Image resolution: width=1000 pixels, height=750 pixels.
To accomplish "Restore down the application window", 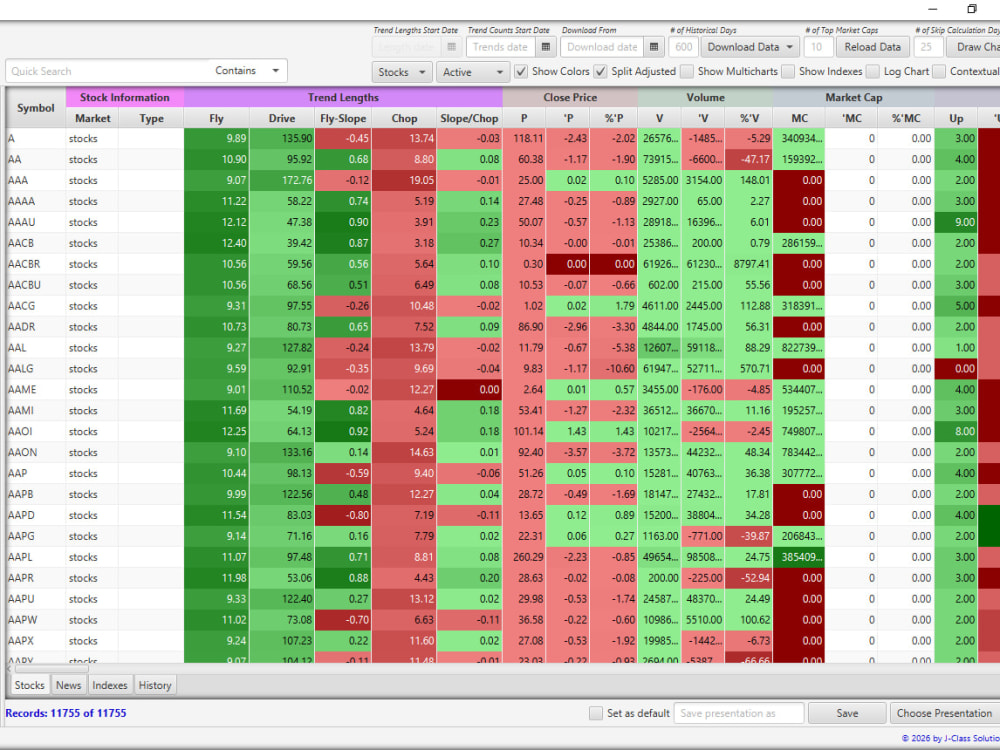I will tap(971, 9).
